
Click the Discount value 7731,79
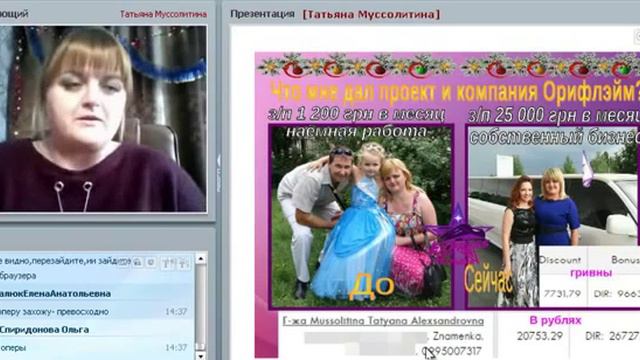(562, 293)
